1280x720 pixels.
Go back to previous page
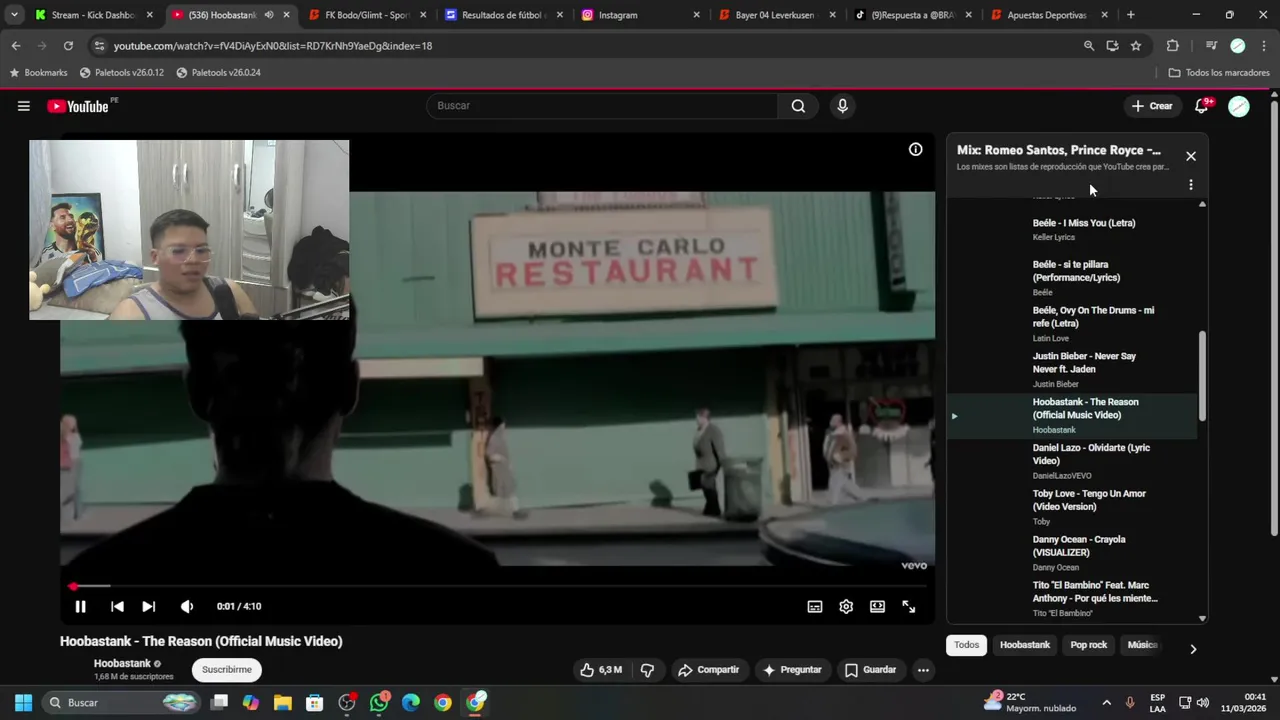pyautogui.click(x=16, y=46)
